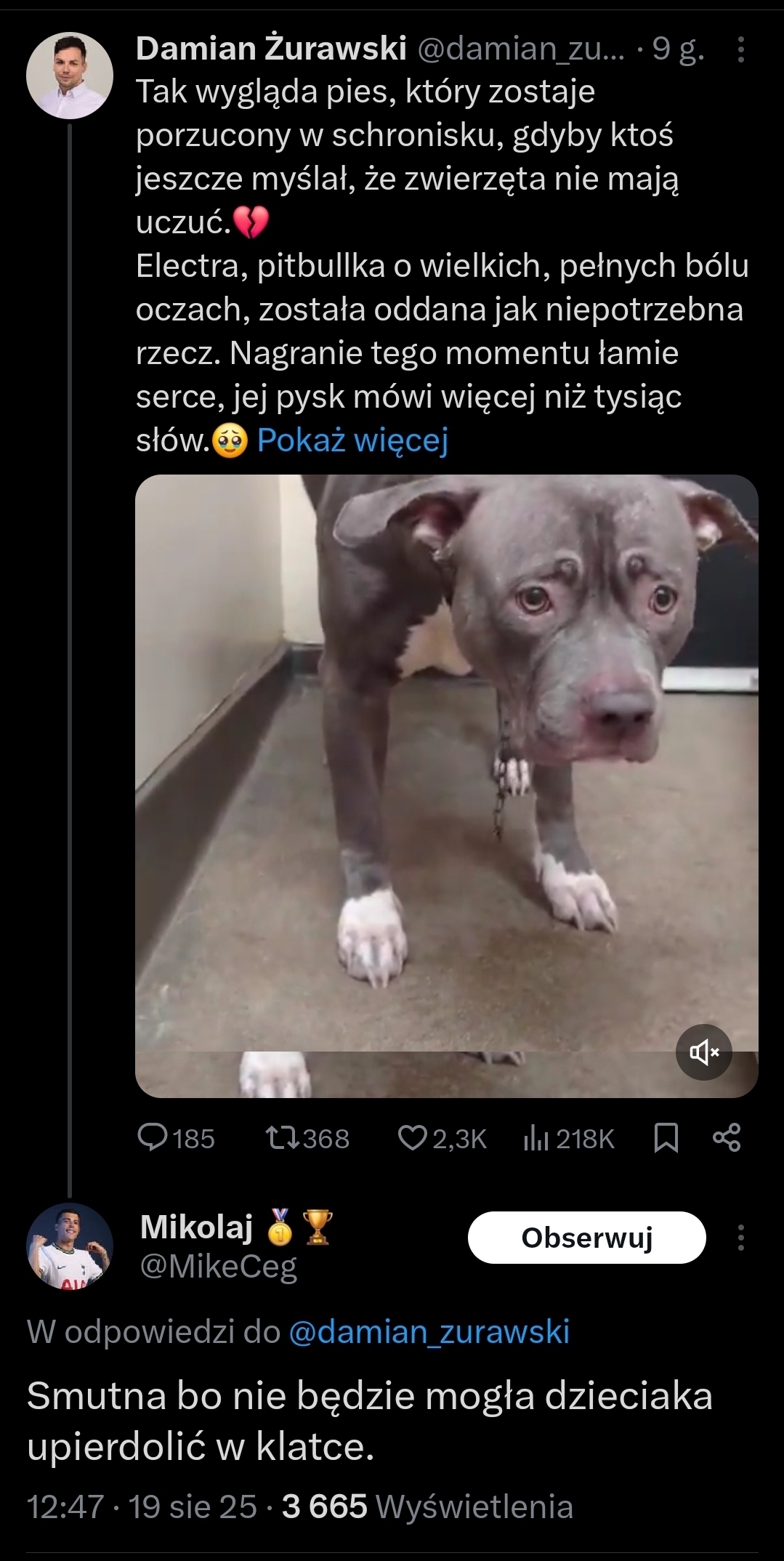
Task: Play the pitbull video
Action: [446, 786]
